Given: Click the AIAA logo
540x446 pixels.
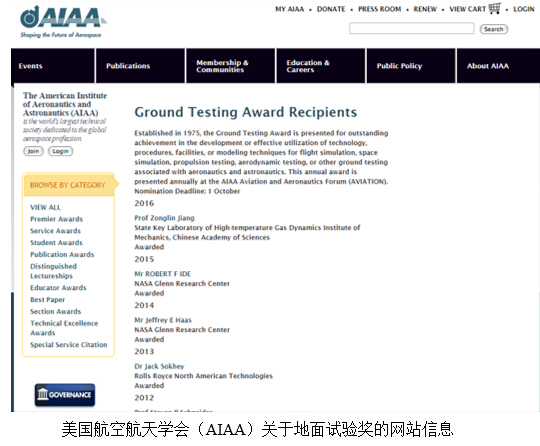Looking at the screenshot, I should pyautogui.click(x=63, y=22).
